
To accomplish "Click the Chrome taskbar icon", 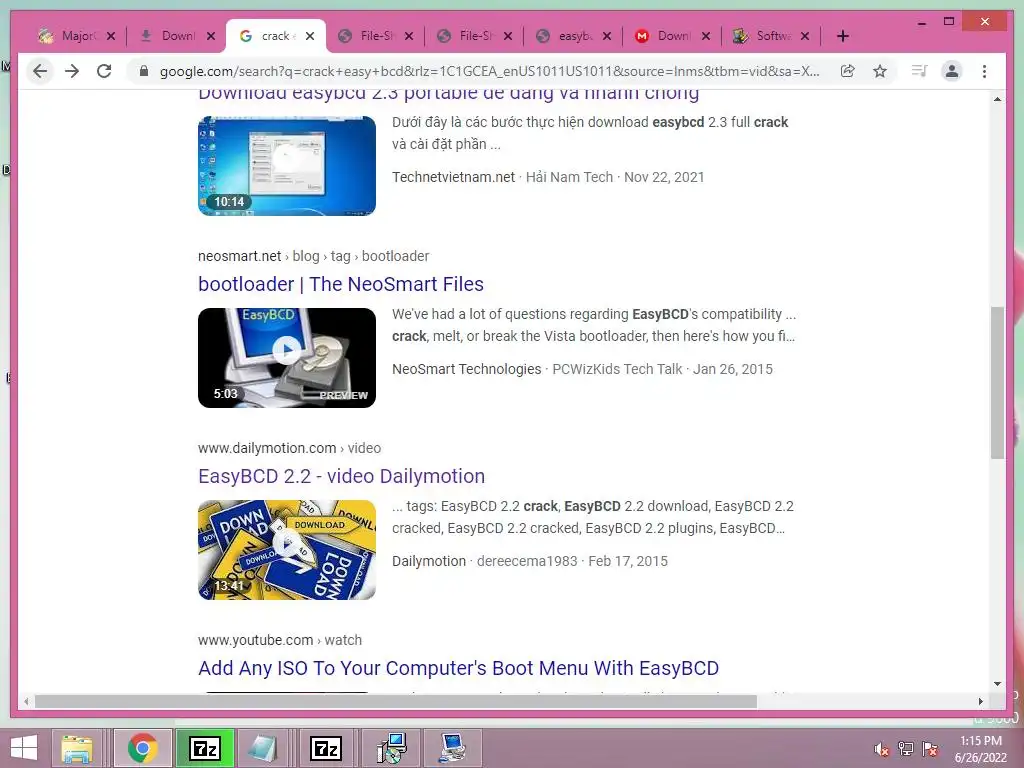I will point(142,748).
